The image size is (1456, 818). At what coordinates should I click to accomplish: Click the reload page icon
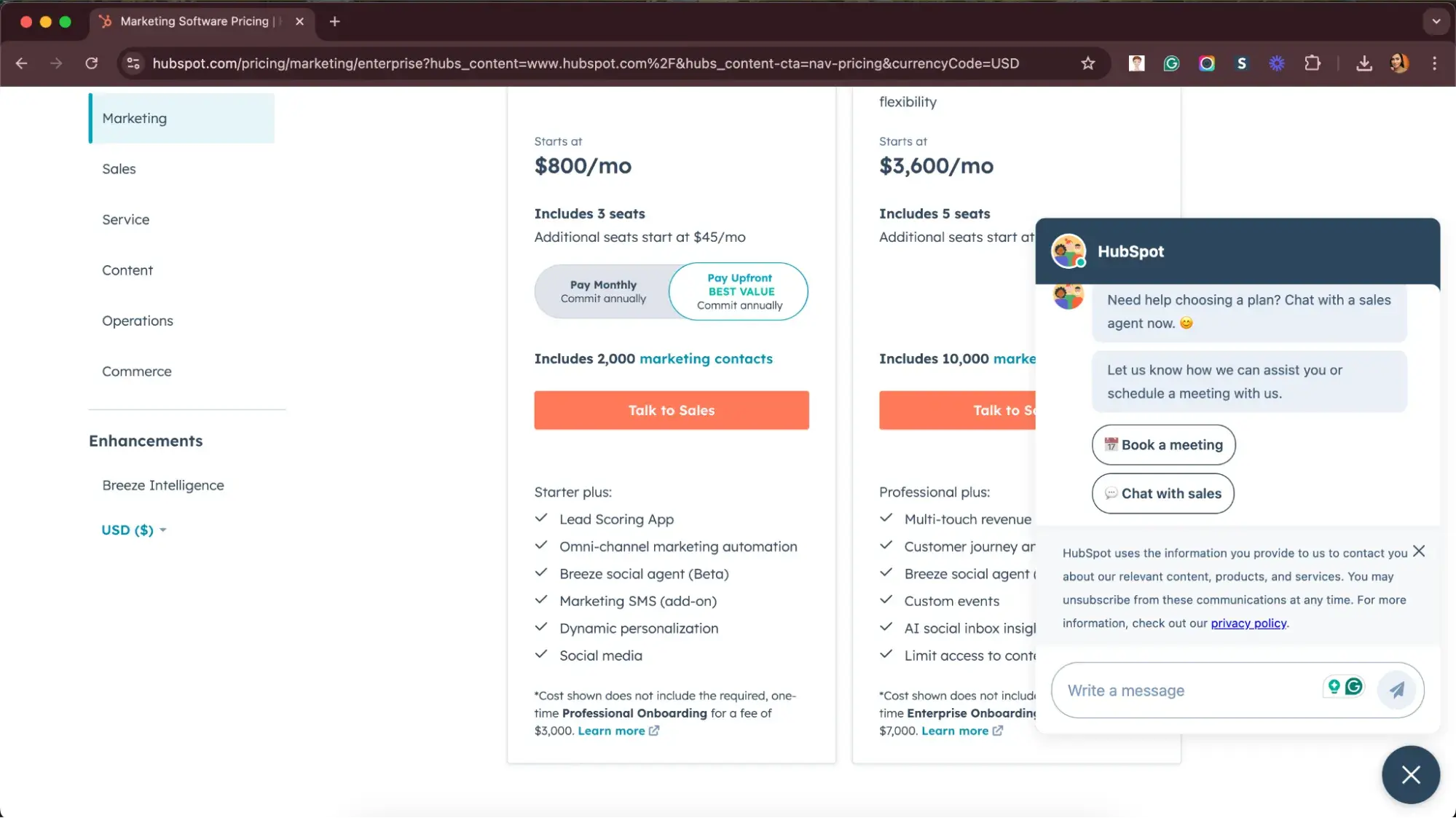[92, 63]
